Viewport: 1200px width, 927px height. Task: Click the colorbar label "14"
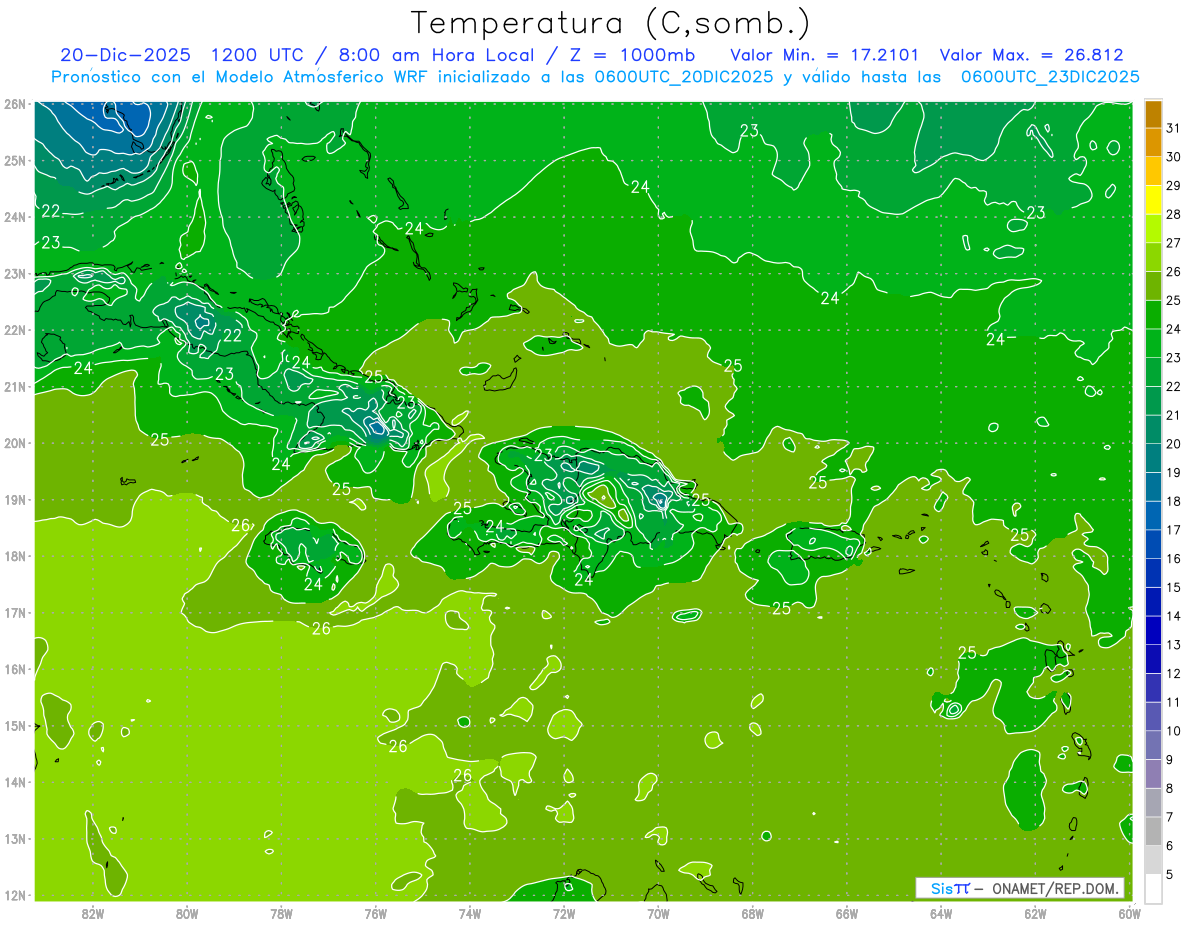click(x=1173, y=616)
